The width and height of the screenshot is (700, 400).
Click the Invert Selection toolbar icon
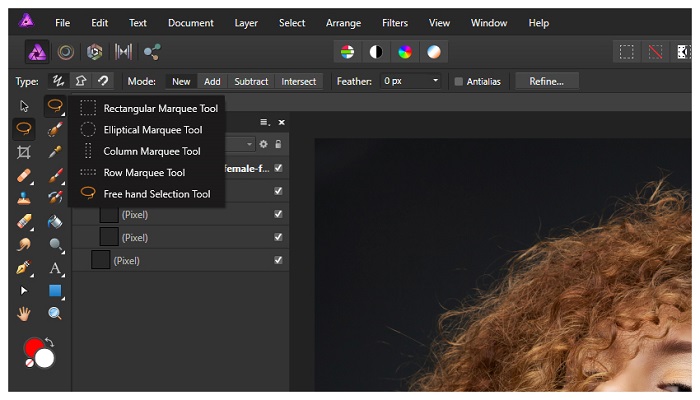click(x=683, y=52)
